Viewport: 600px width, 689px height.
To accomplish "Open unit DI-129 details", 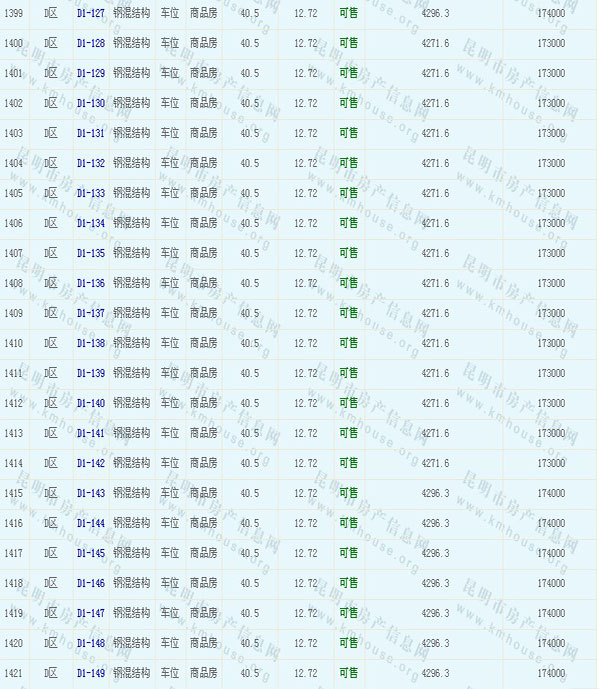I will pyautogui.click(x=90, y=73).
